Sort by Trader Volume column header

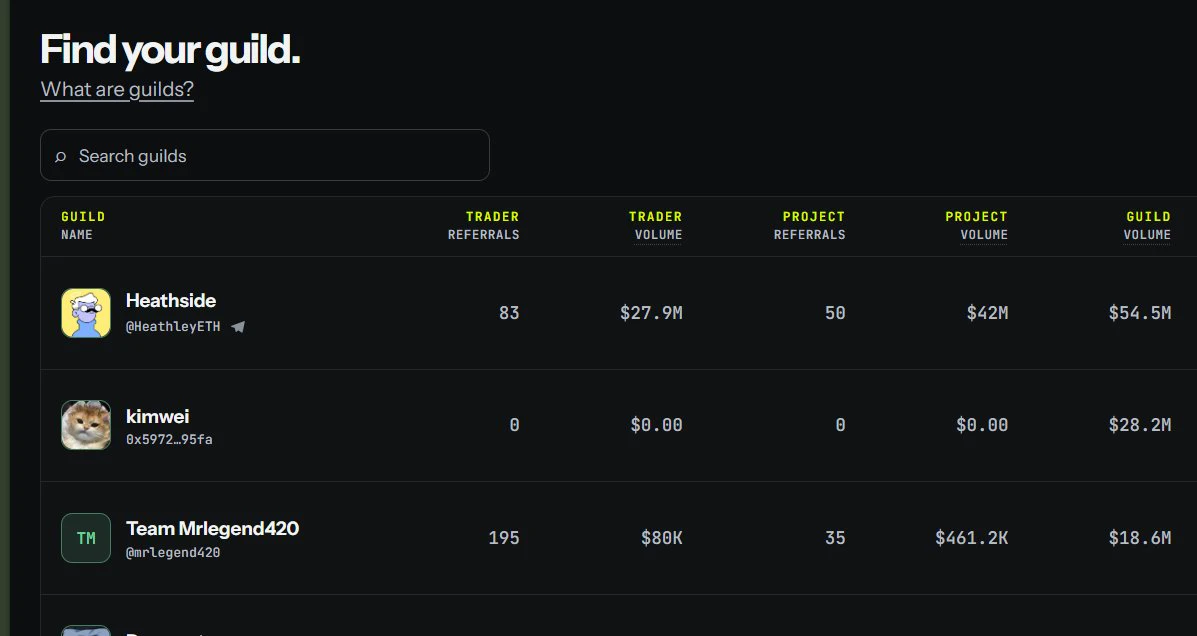pos(655,225)
